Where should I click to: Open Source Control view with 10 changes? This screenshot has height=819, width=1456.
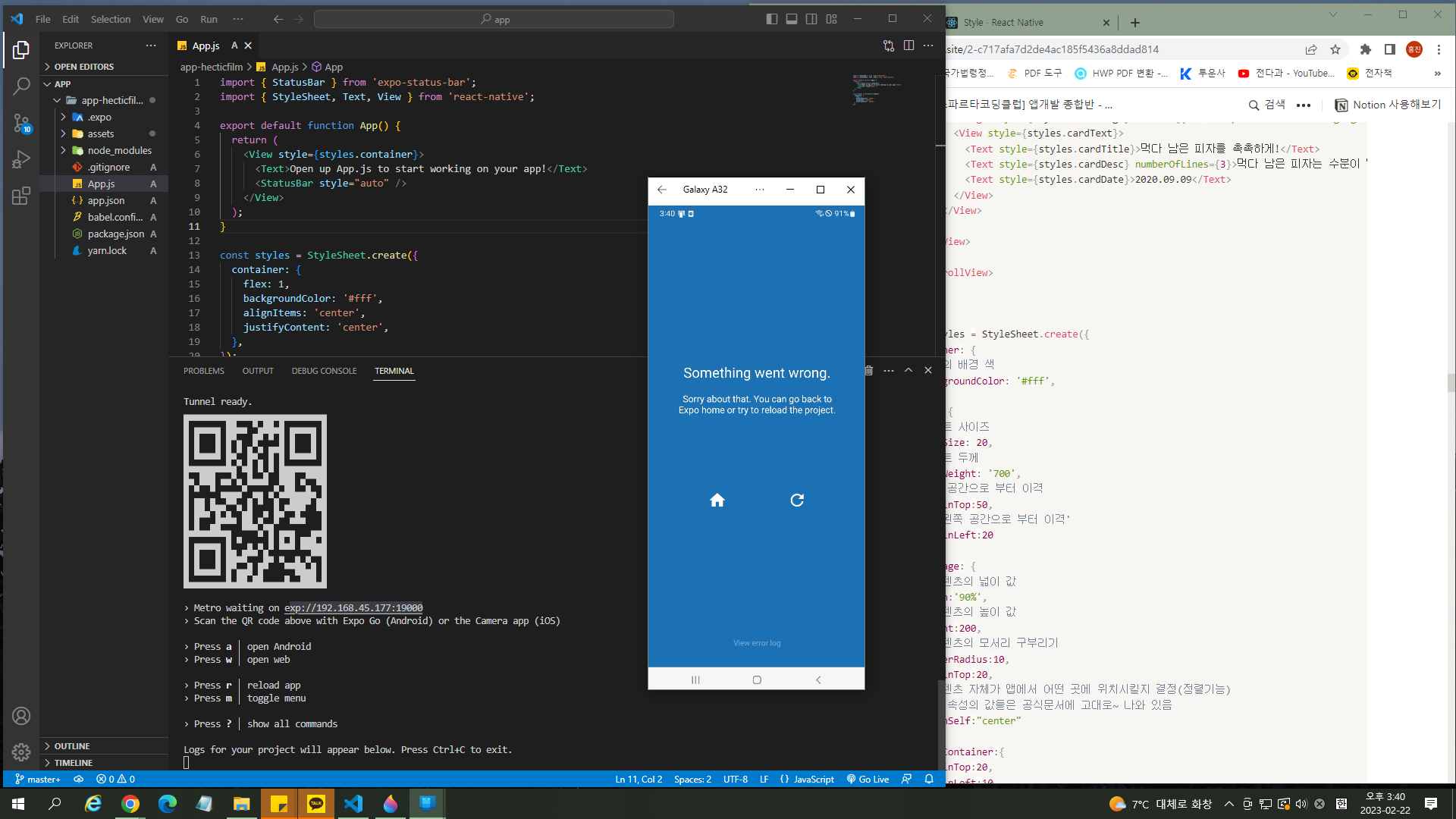pyautogui.click(x=21, y=123)
